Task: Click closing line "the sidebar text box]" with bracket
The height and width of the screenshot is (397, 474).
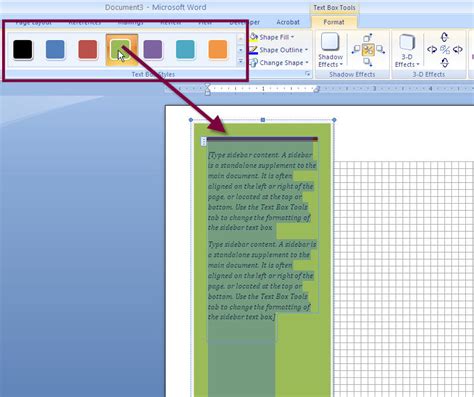Action: coord(242,317)
